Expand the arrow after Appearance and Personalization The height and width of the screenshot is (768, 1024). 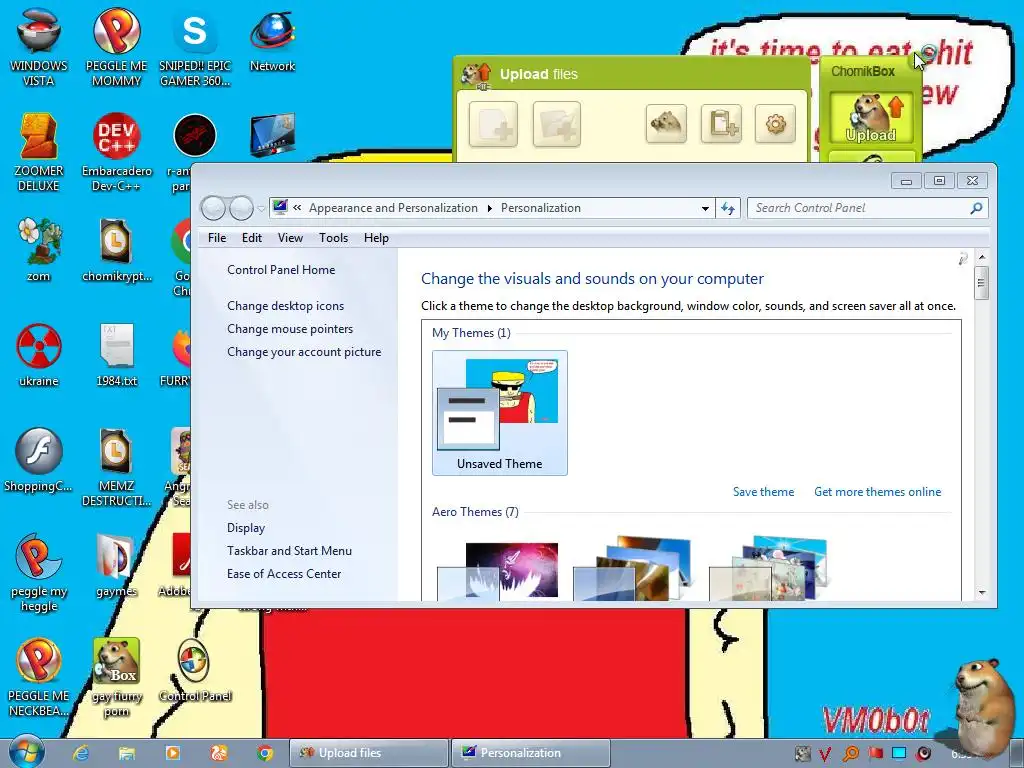click(489, 208)
